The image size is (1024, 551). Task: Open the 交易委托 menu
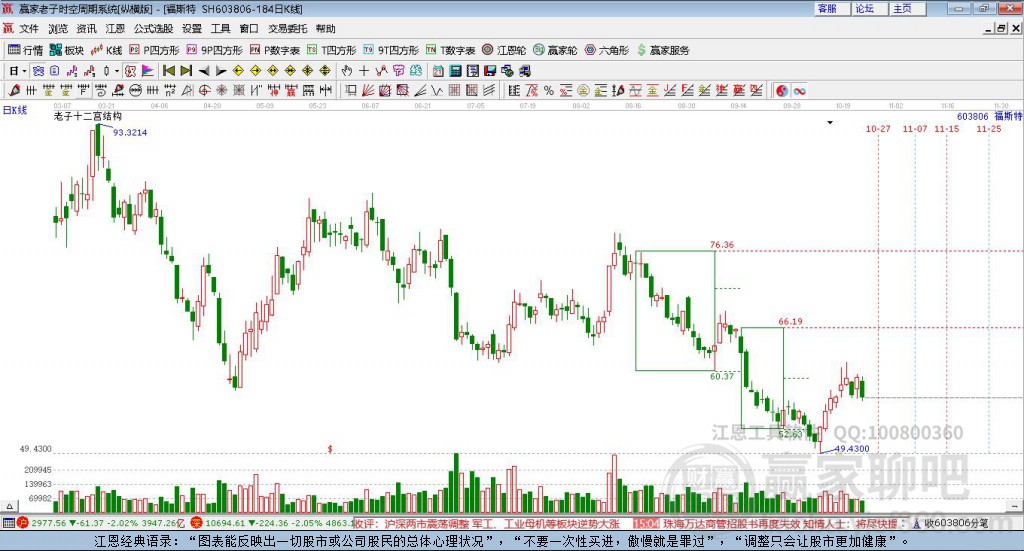coord(287,29)
